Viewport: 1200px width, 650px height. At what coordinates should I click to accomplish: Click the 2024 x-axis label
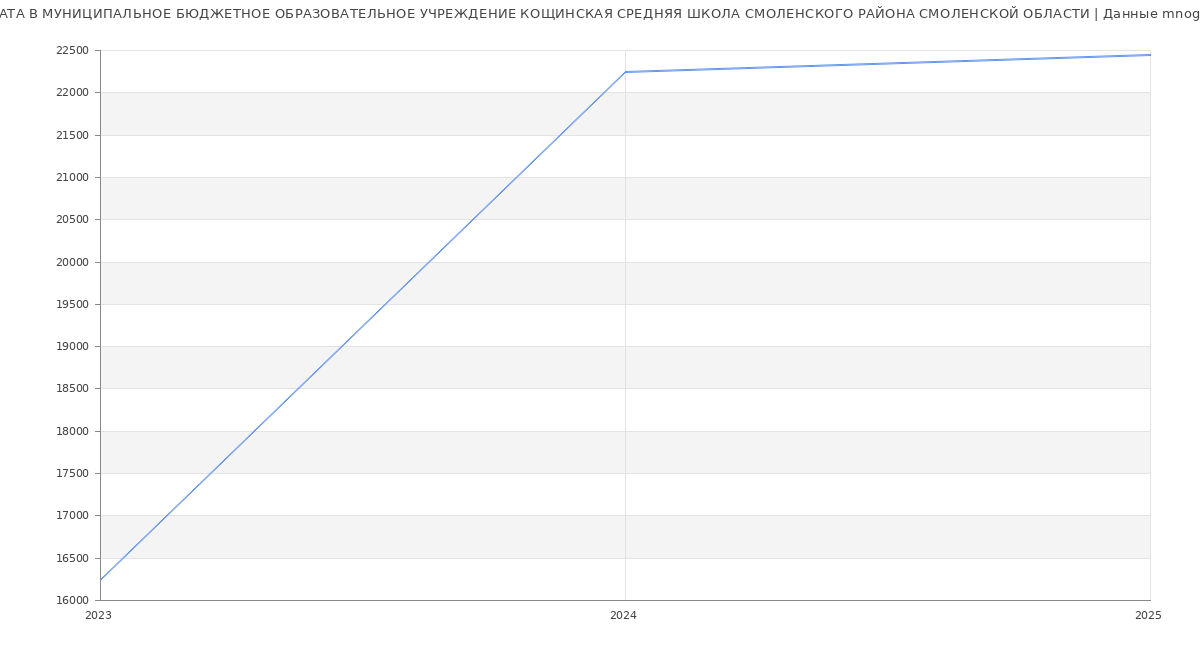pos(623,616)
